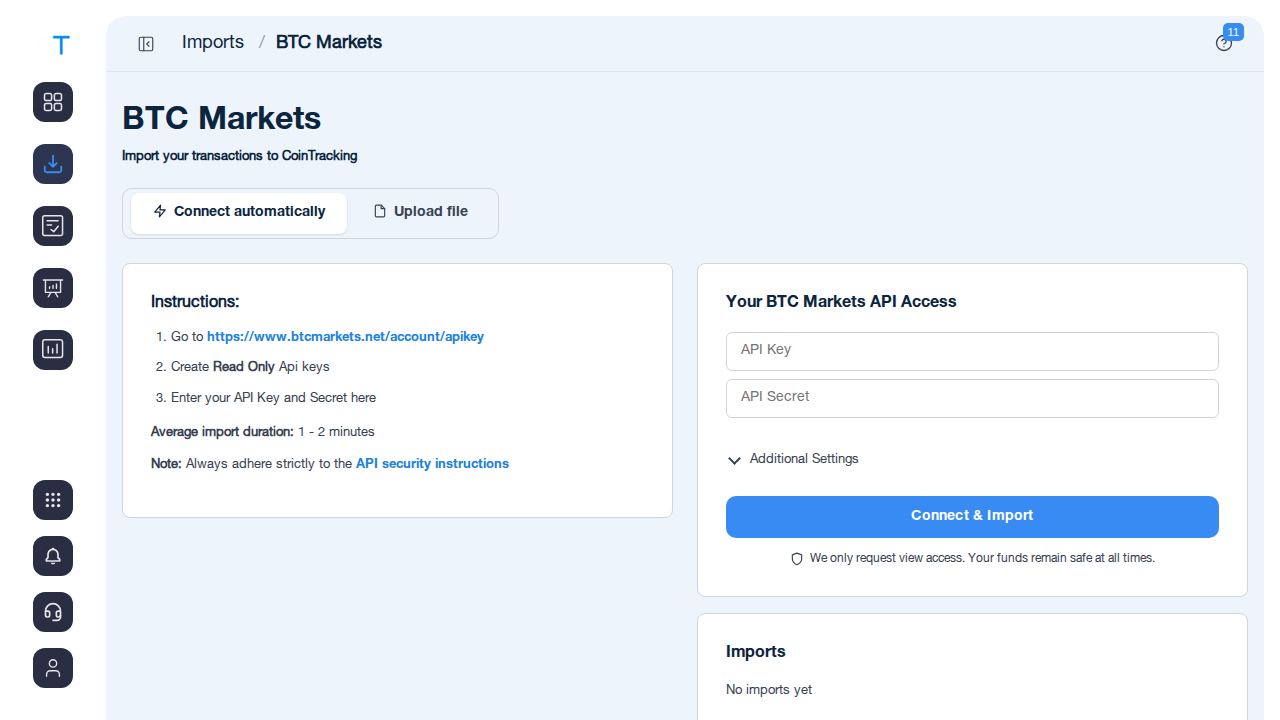
Task: Click the view access safety notice text
Action: tap(982, 558)
